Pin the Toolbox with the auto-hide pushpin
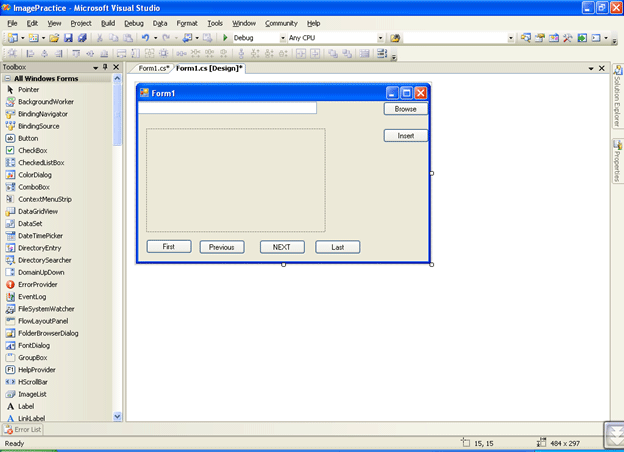The image size is (624, 452). [105, 67]
